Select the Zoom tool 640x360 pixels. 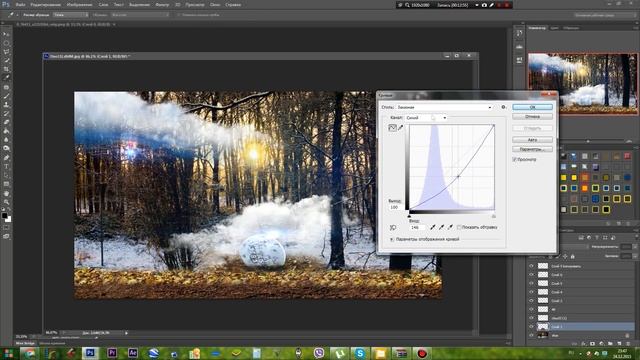(x=6, y=202)
